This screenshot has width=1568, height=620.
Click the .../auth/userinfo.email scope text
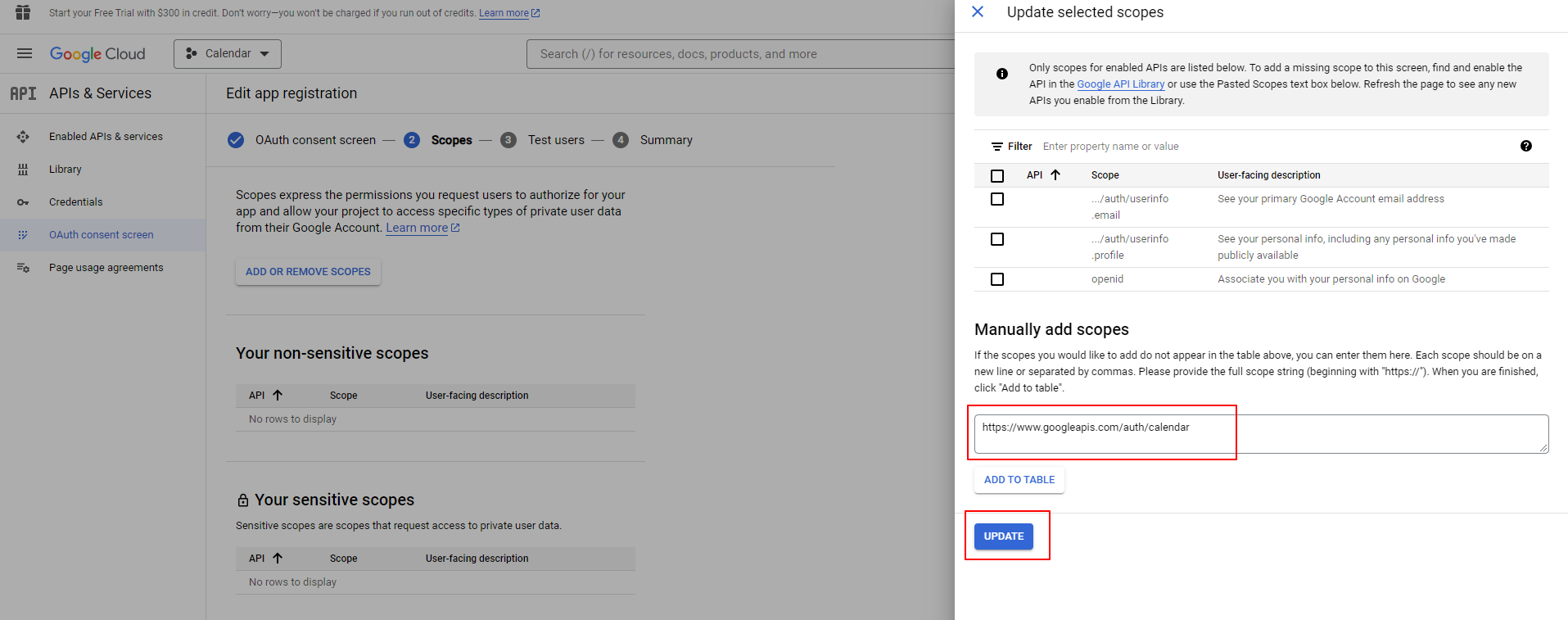pos(1130,207)
